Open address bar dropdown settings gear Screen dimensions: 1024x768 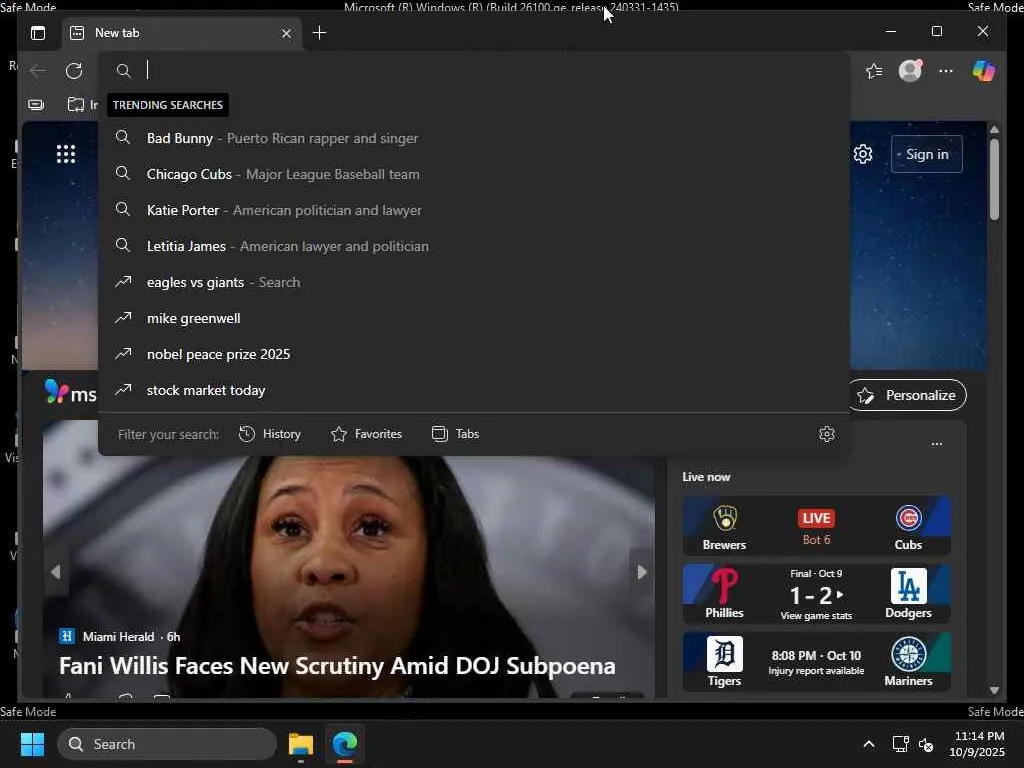pyautogui.click(x=827, y=434)
